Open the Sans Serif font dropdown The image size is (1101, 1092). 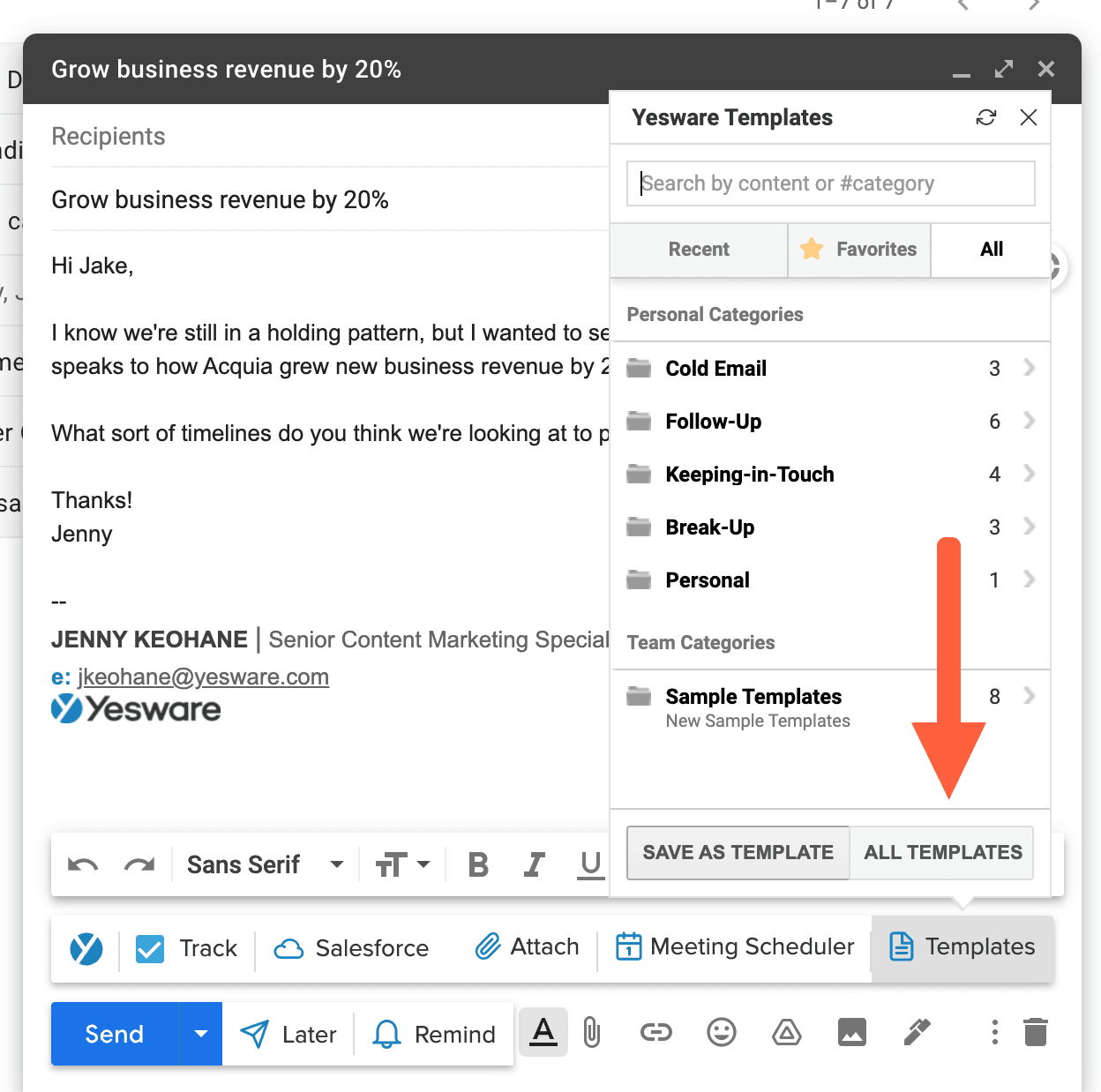pyautogui.click(x=263, y=865)
